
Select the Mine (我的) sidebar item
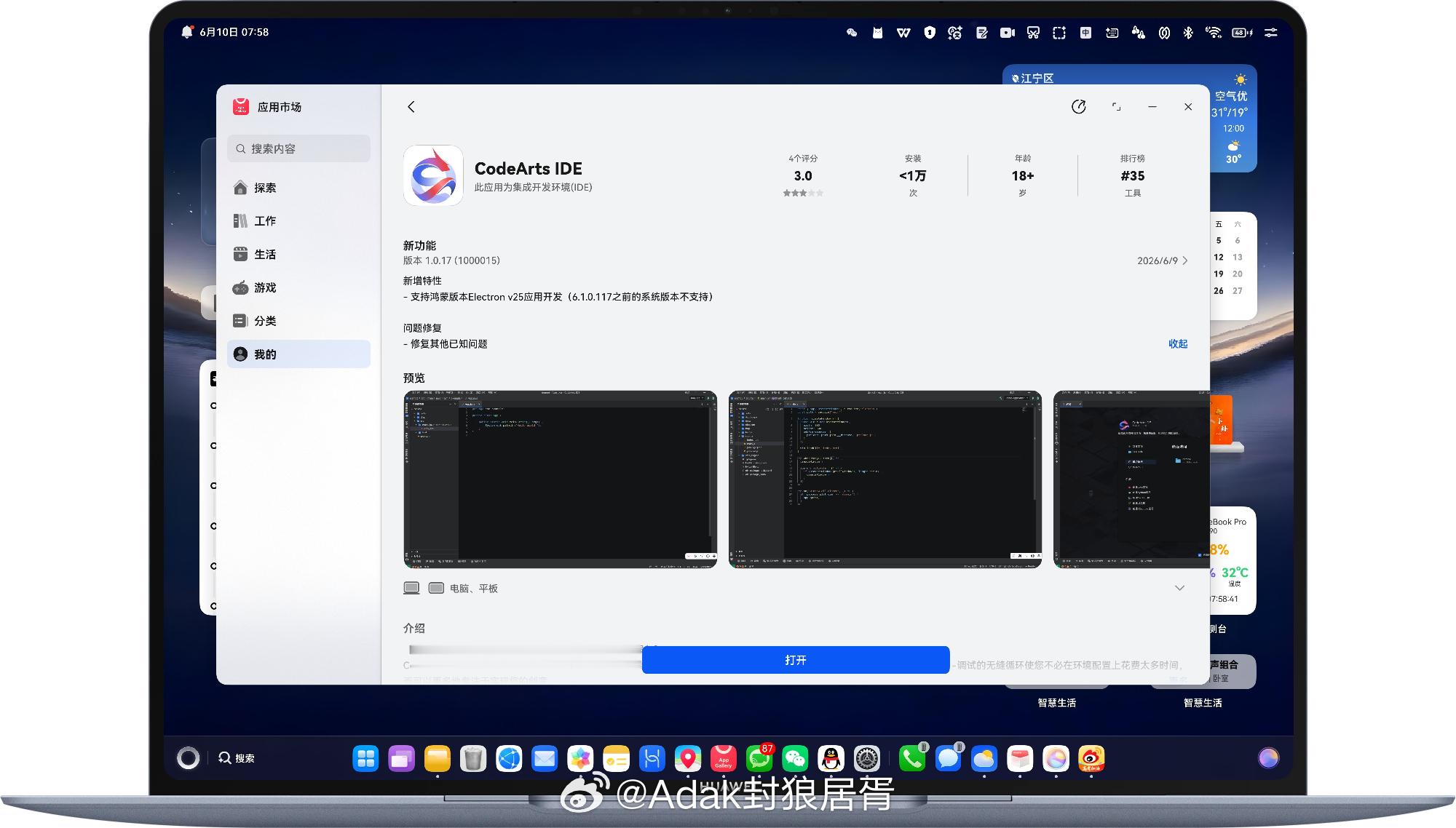tap(298, 354)
